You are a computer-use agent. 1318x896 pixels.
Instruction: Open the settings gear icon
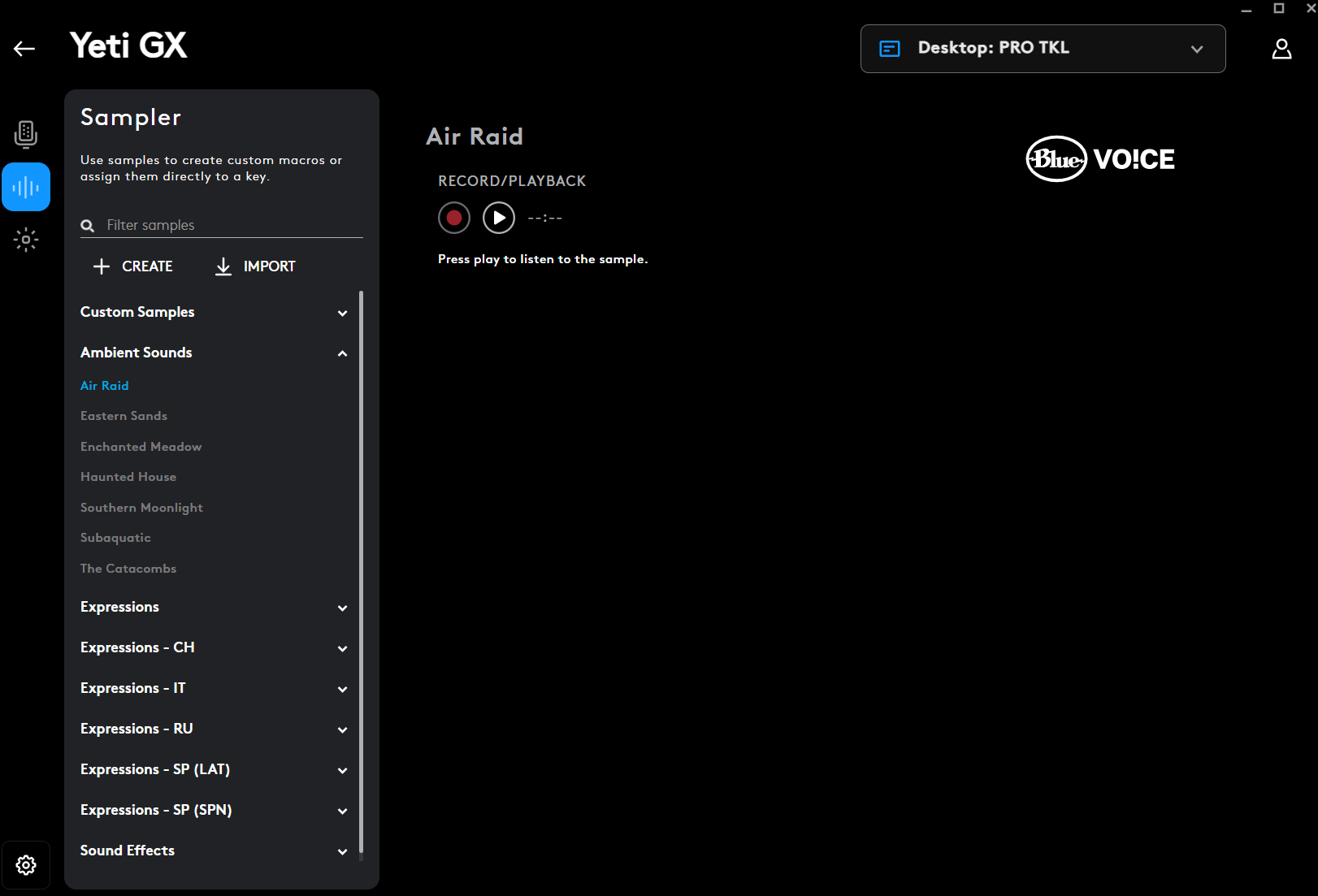pyautogui.click(x=26, y=865)
